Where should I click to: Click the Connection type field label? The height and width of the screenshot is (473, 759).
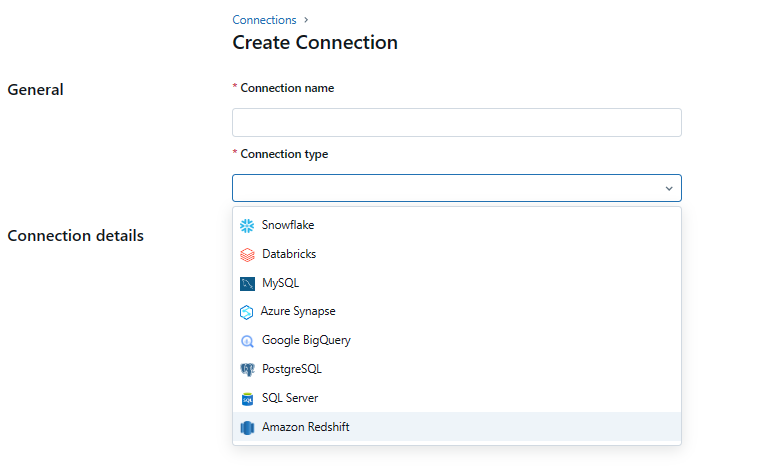click(284, 154)
